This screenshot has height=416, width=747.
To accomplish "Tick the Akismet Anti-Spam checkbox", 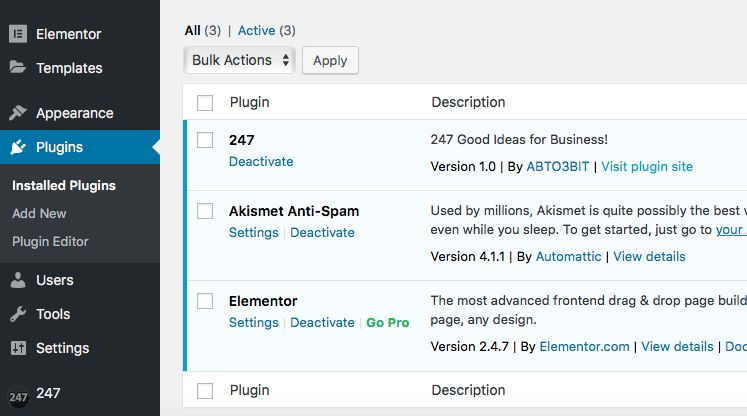I will (x=205, y=211).
